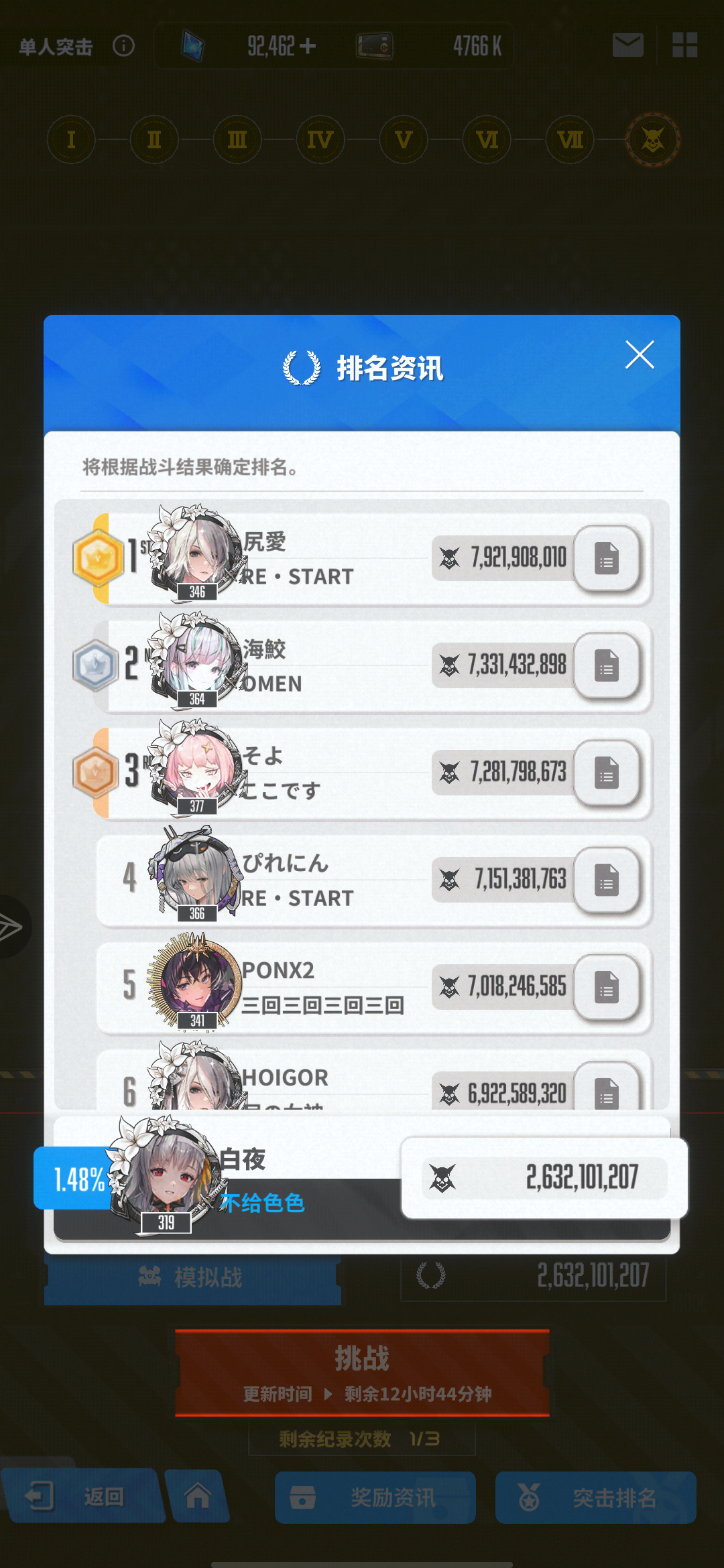Open 突击排名 raid ranking

[x=596, y=1497]
